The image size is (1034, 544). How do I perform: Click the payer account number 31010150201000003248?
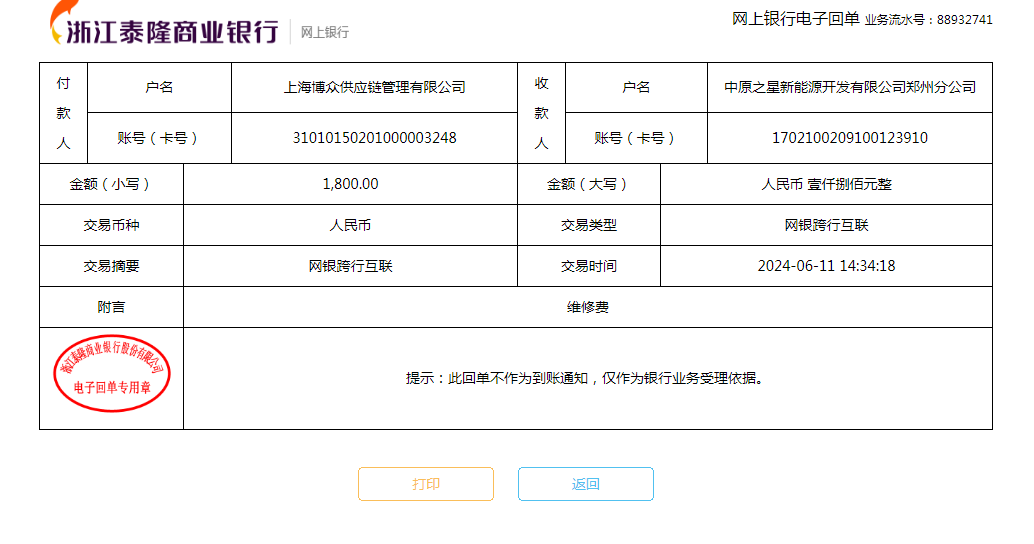374,138
